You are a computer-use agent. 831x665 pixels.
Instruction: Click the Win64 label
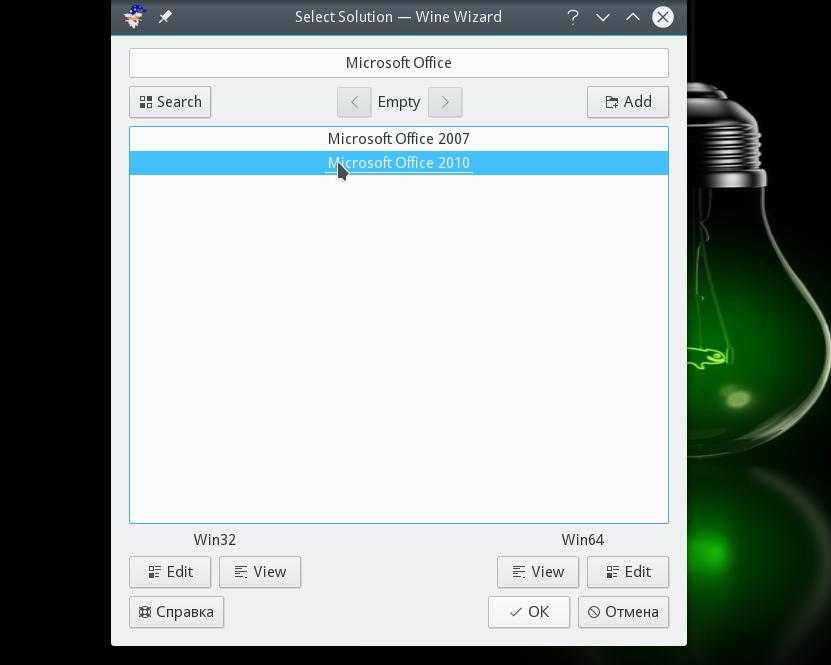(582, 539)
